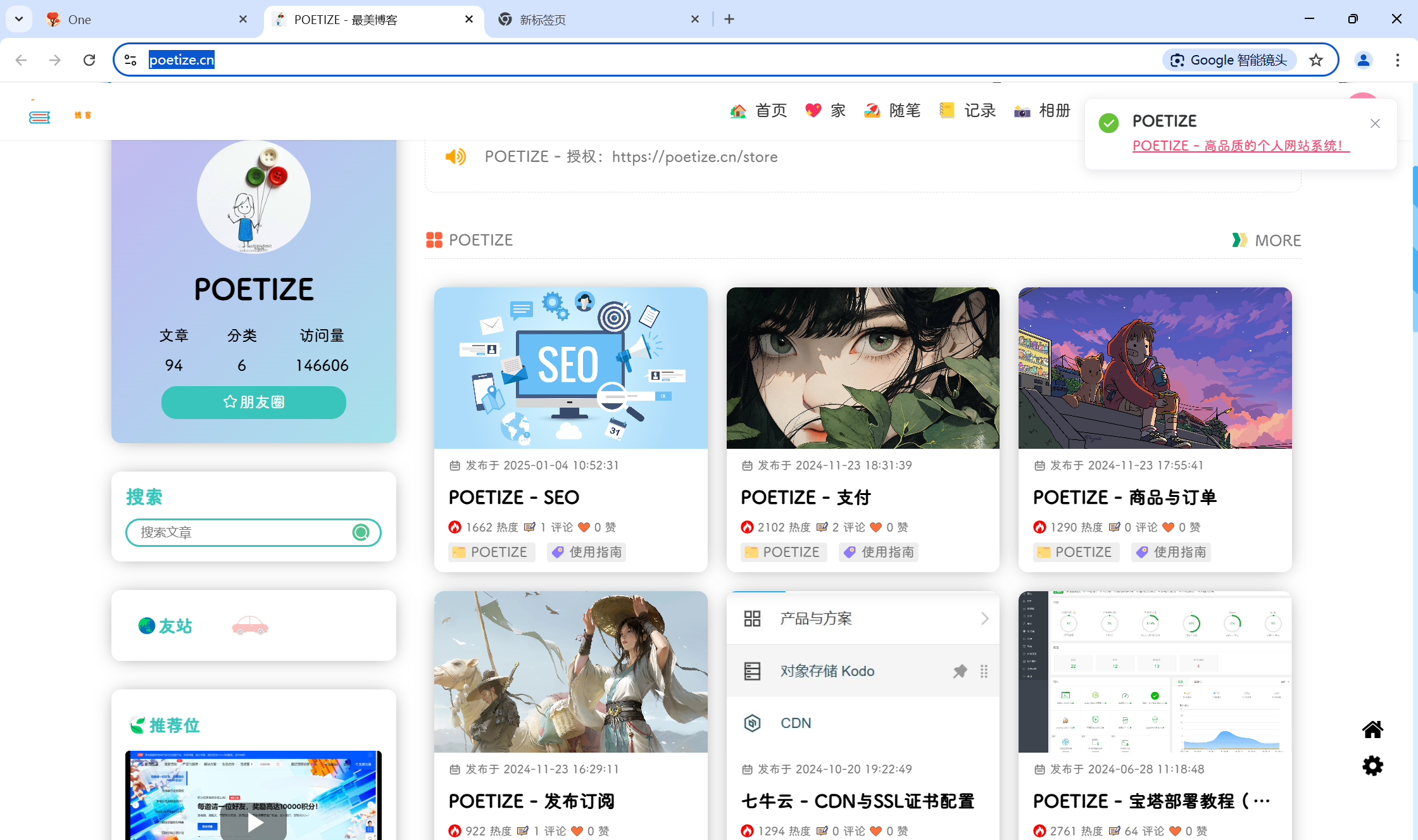Click POETIZE category tag under 商品与订单
Image resolution: width=1418 pixels, height=840 pixels.
[1076, 552]
